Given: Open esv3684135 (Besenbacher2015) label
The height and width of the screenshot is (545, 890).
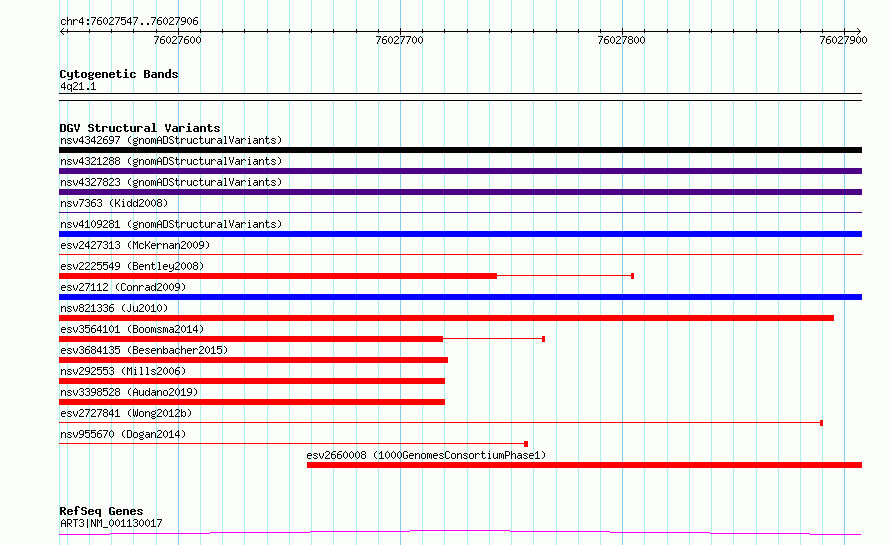Looking at the screenshot, I should (x=144, y=350).
